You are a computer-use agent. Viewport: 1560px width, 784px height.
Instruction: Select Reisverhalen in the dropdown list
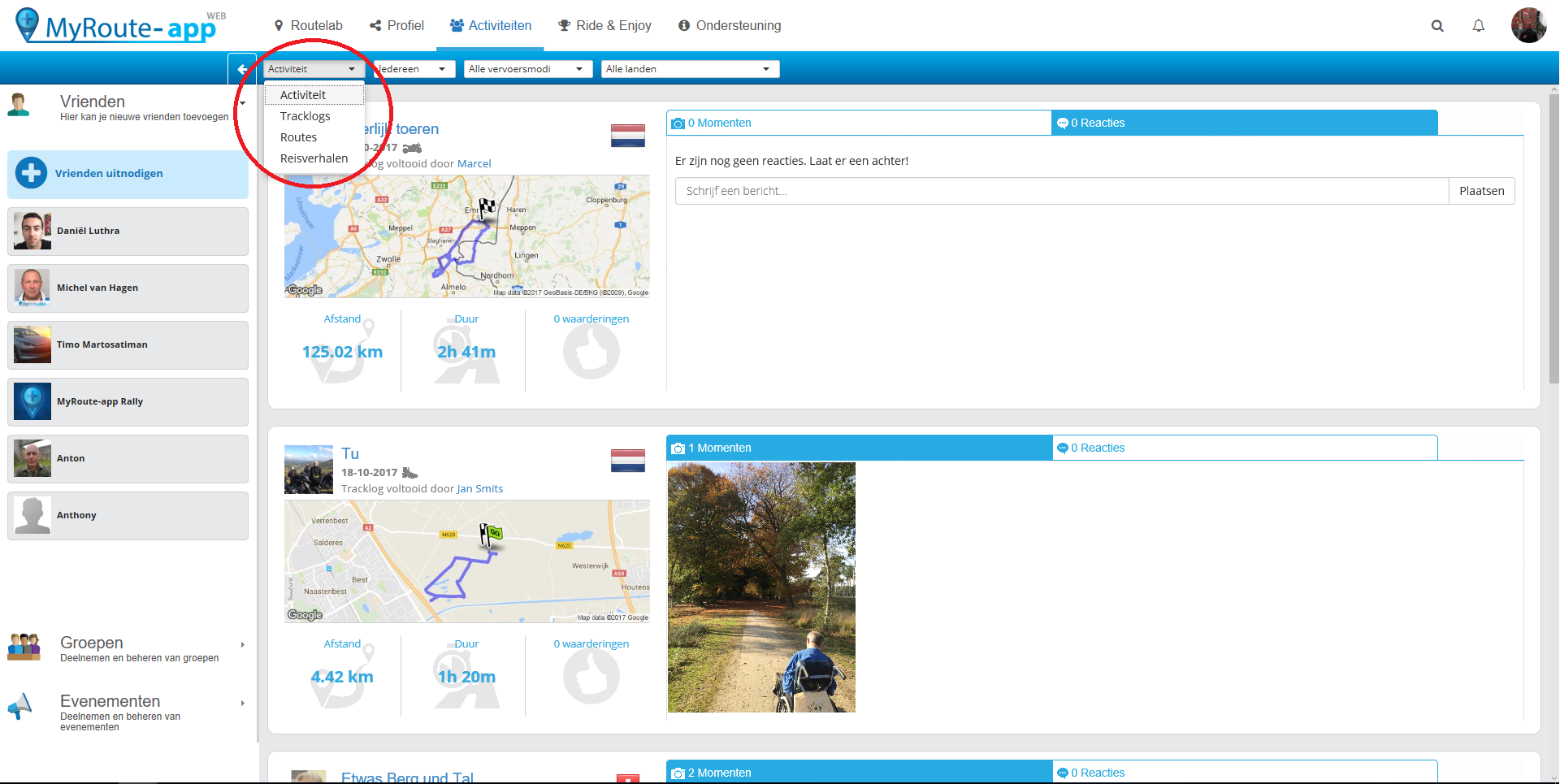point(314,158)
